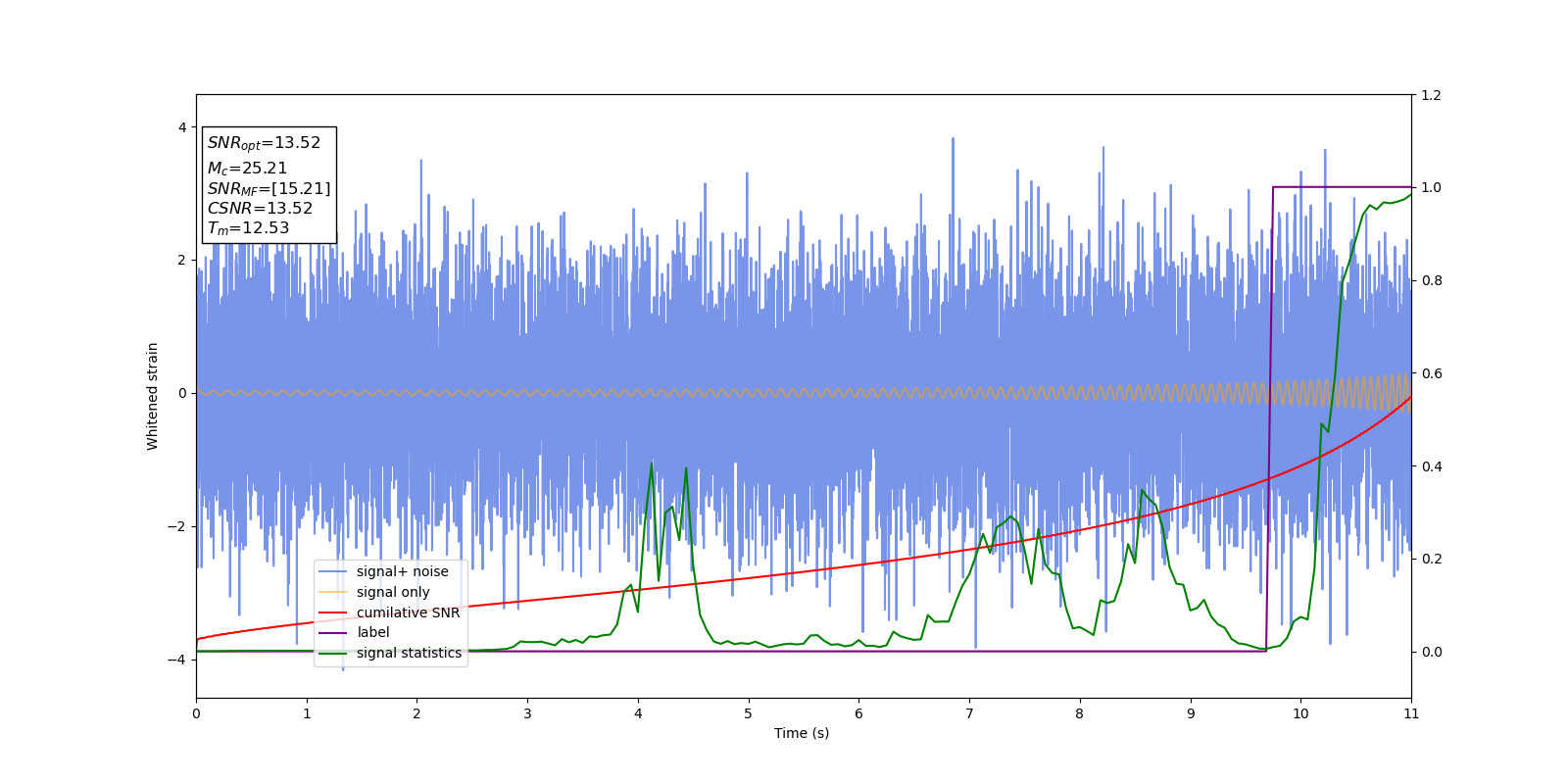Click the x-axis tick label 11
Viewport: 1568px width, 784px height.
[1411, 713]
